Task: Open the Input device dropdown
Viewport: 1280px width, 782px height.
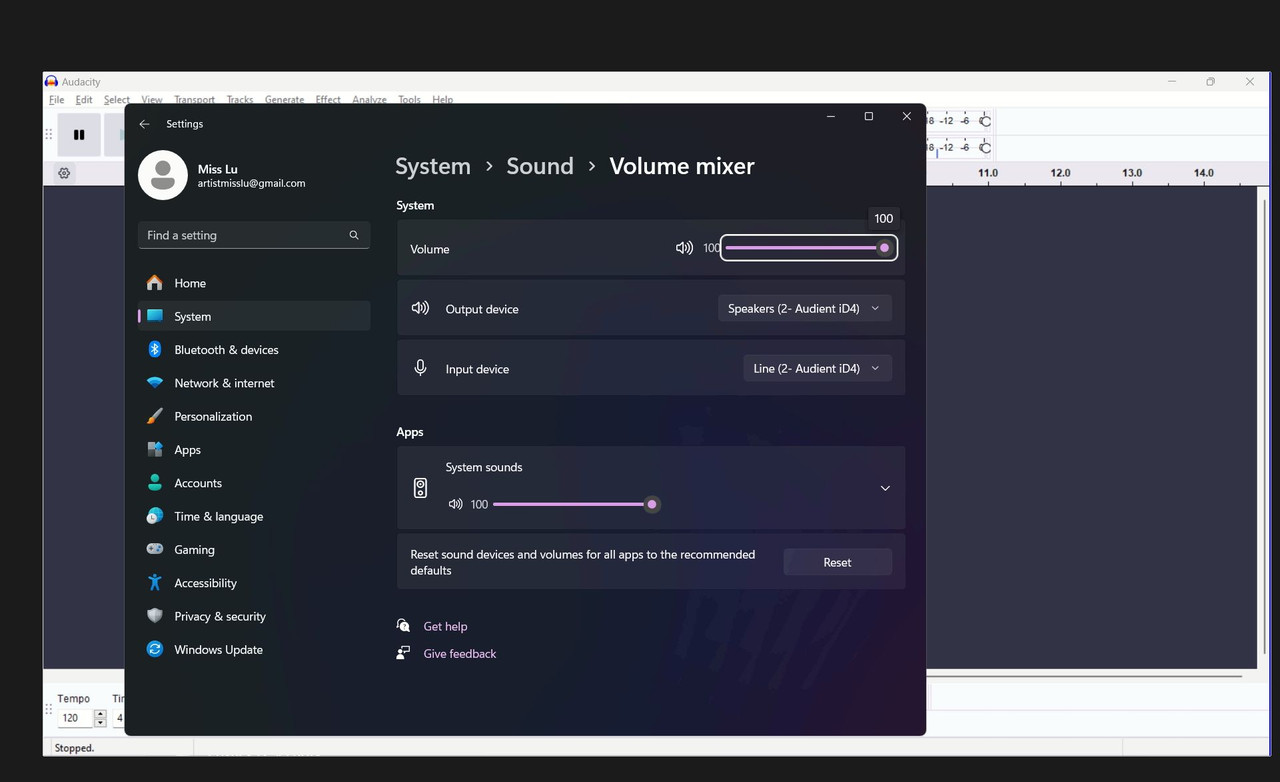Action: 818,368
